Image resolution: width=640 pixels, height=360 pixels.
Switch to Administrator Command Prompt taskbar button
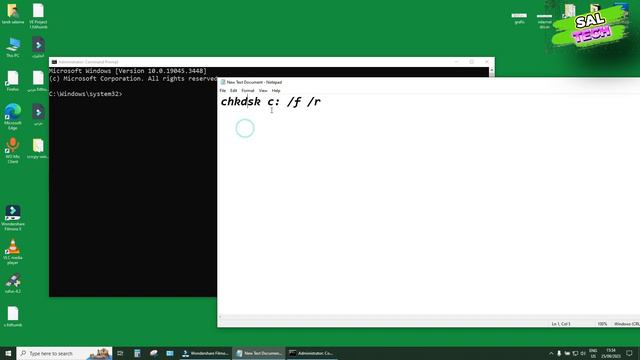pyautogui.click(x=312, y=353)
